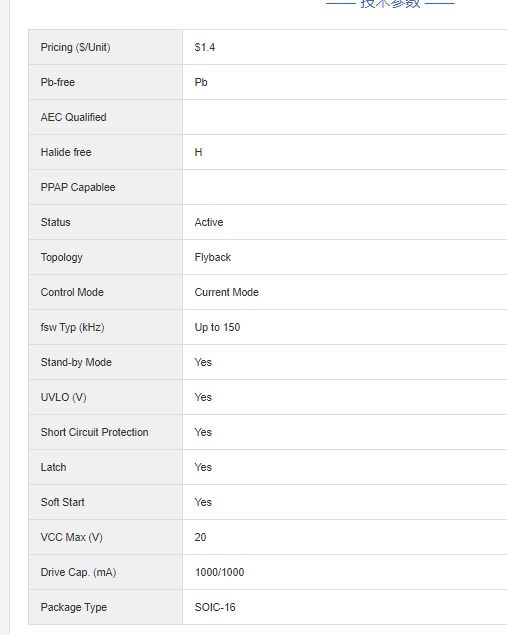Click the AEC Qualified label

(73, 117)
